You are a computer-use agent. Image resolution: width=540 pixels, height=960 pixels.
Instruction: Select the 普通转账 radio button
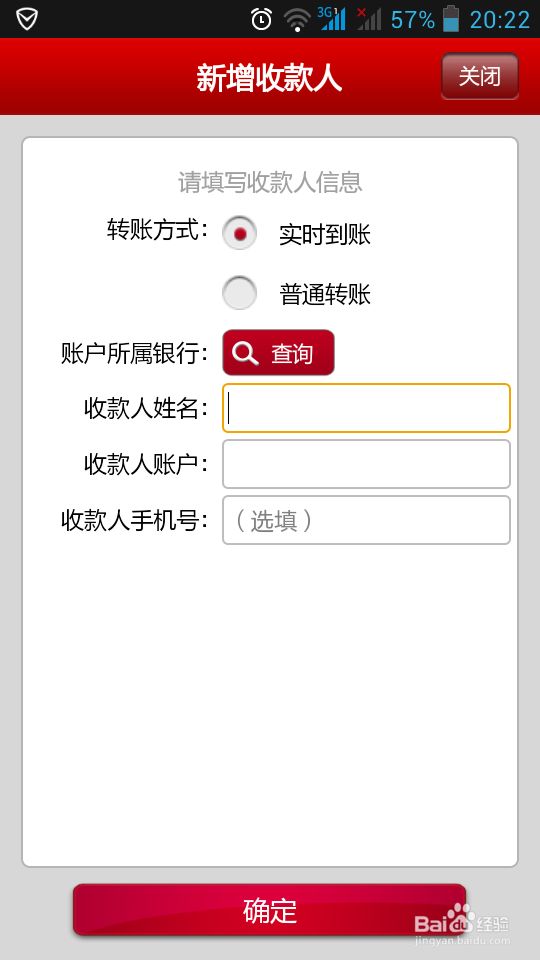click(239, 293)
